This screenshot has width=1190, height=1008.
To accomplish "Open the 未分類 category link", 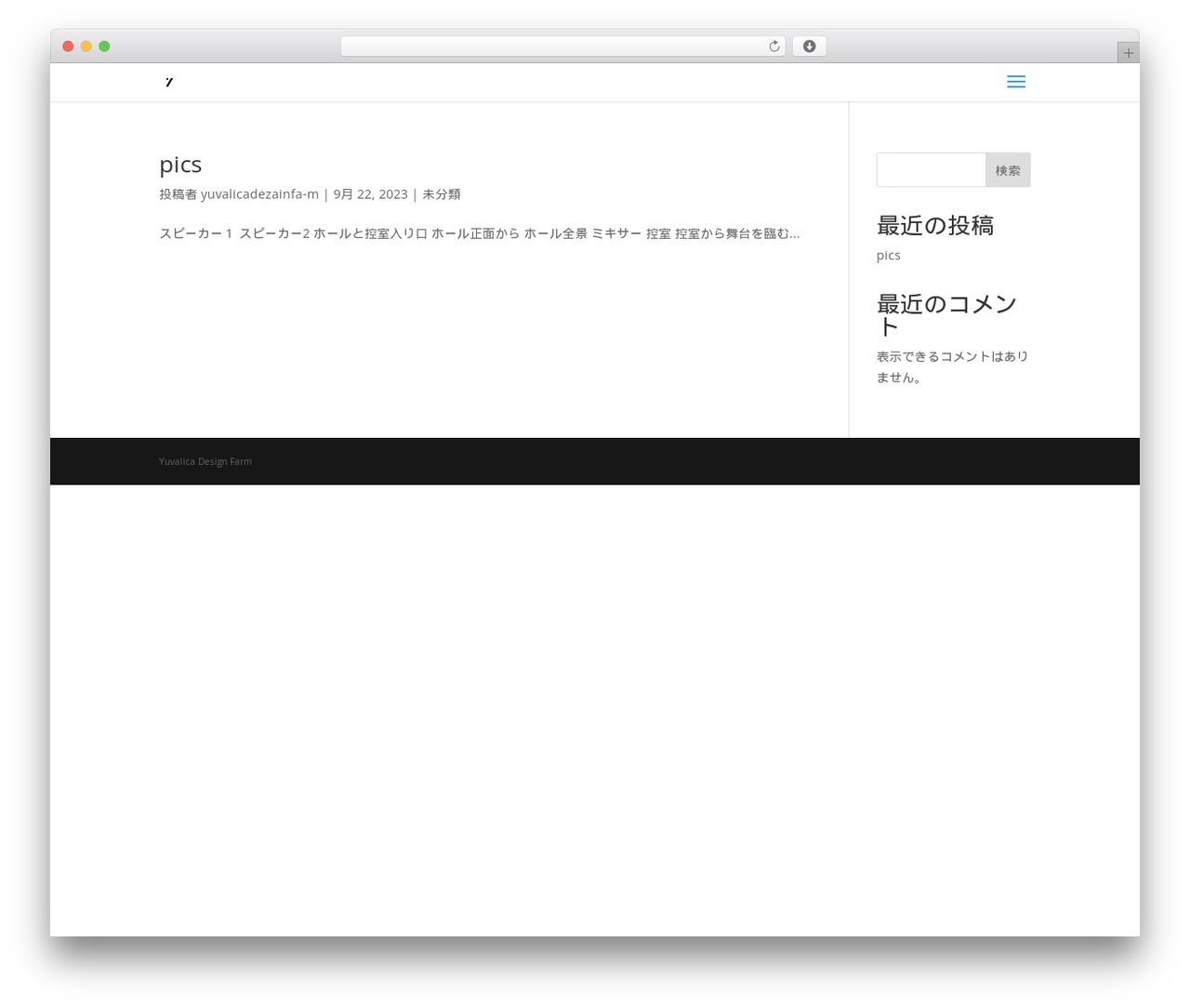I will (x=442, y=194).
